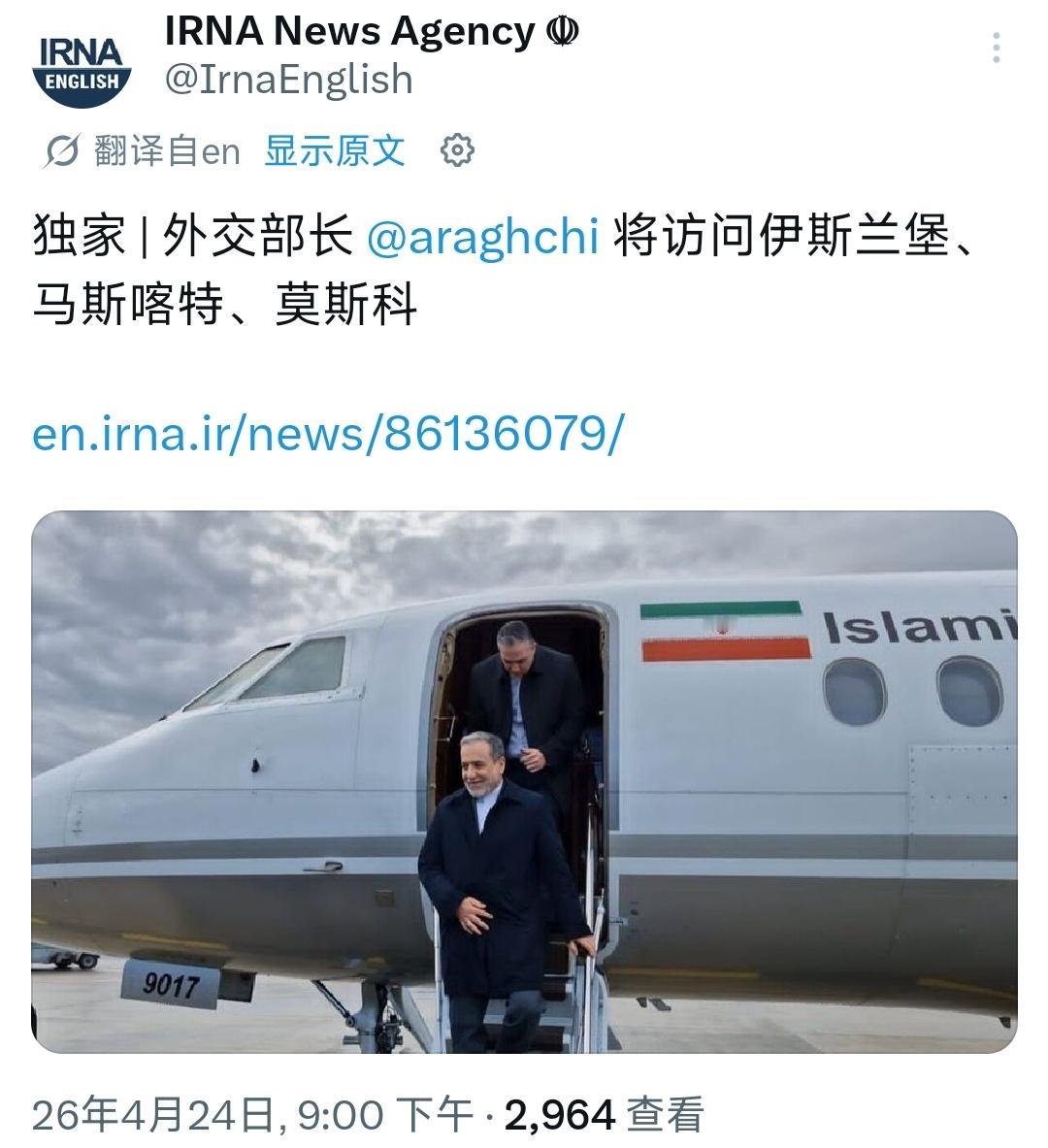Click the post timestamp 26年4月24日
1048x1148 pixels.
pyautogui.click(x=153, y=1115)
